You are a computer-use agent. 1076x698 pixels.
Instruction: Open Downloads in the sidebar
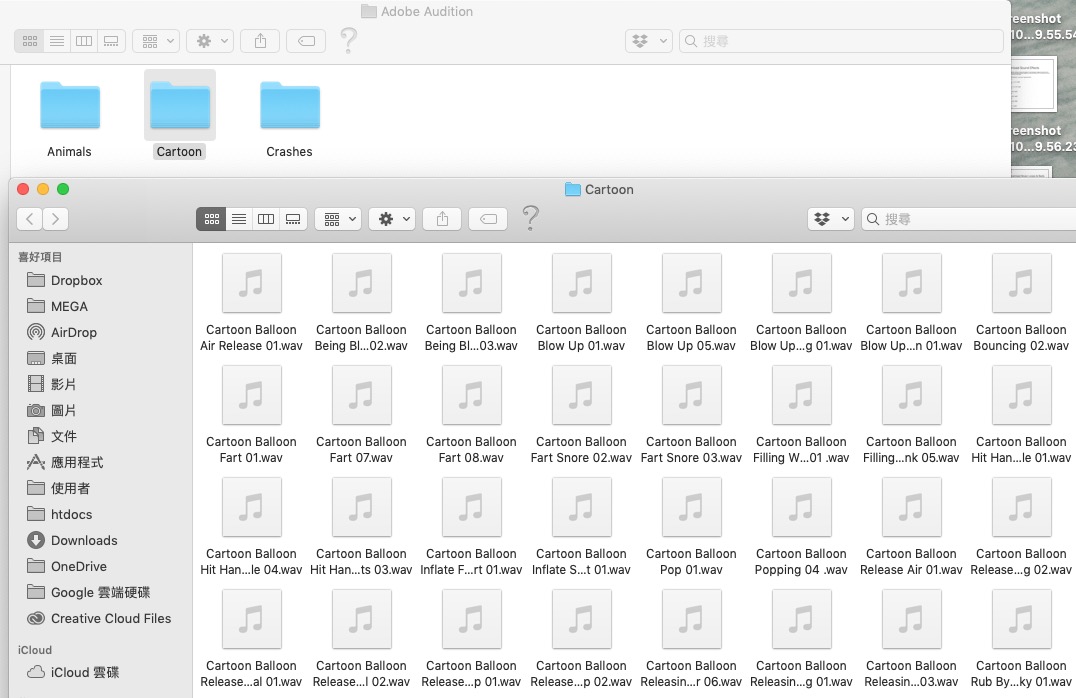[84, 540]
